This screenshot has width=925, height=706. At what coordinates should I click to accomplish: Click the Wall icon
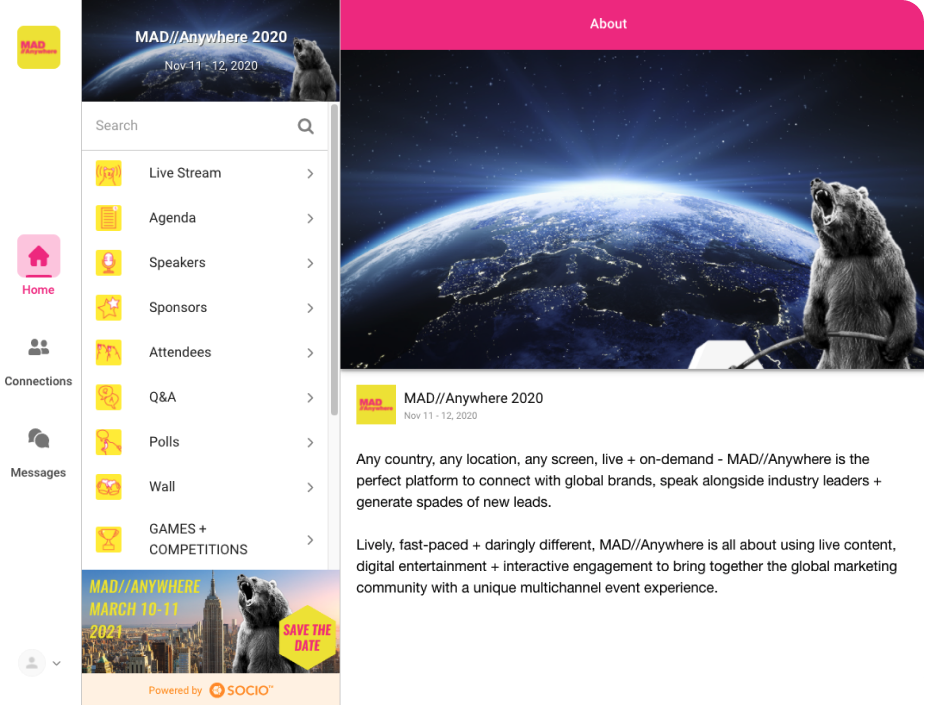[109, 487]
